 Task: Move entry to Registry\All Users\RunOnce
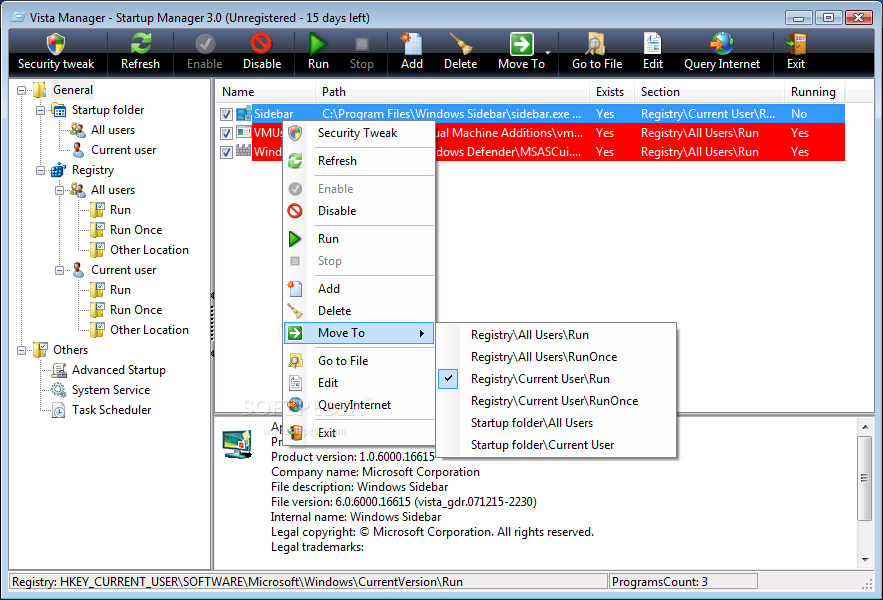coord(556,357)
